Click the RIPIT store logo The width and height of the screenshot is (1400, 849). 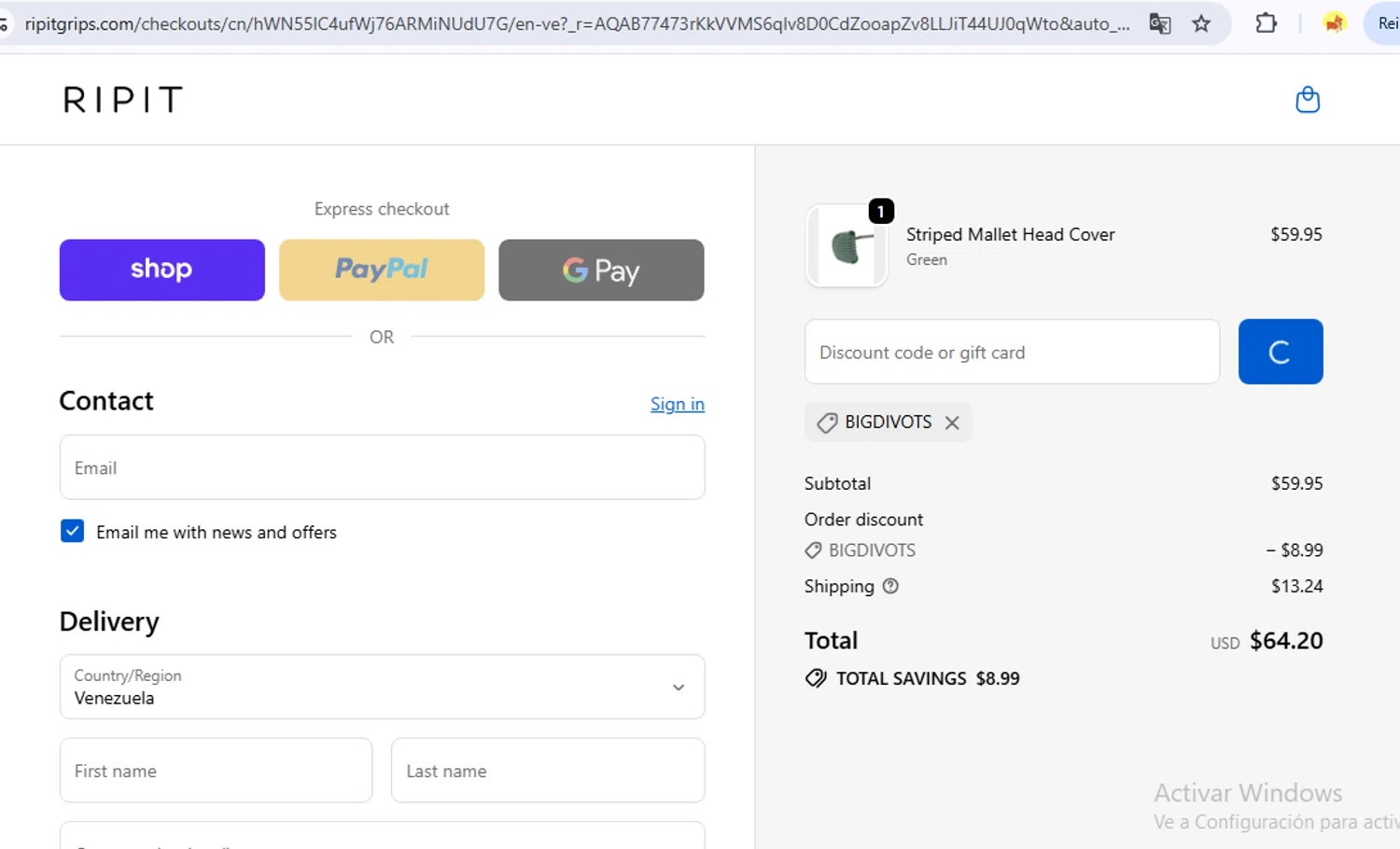[x=122, y=100]
